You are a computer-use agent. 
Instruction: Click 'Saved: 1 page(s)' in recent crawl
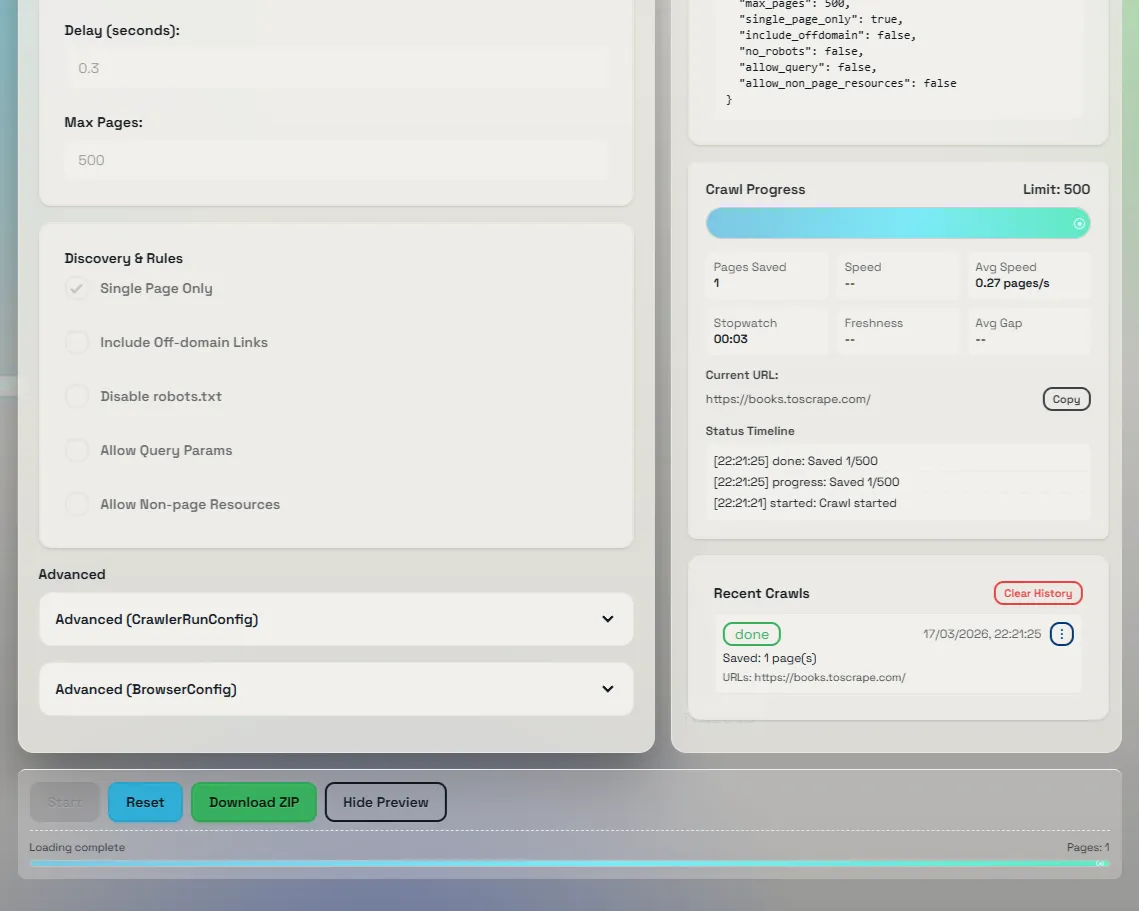point(769,658)
